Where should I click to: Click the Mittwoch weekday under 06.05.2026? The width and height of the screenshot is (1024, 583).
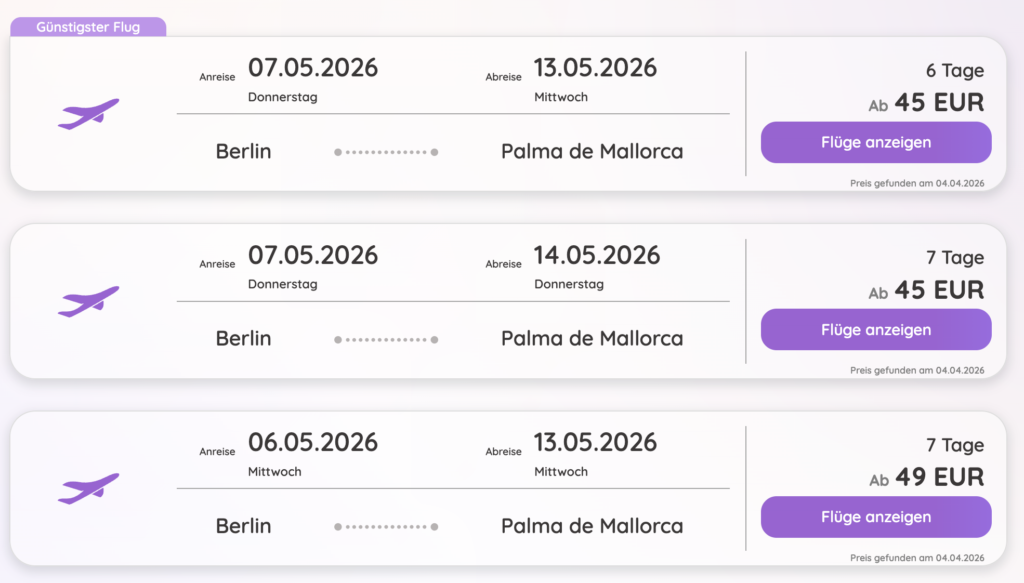[275, 471]
